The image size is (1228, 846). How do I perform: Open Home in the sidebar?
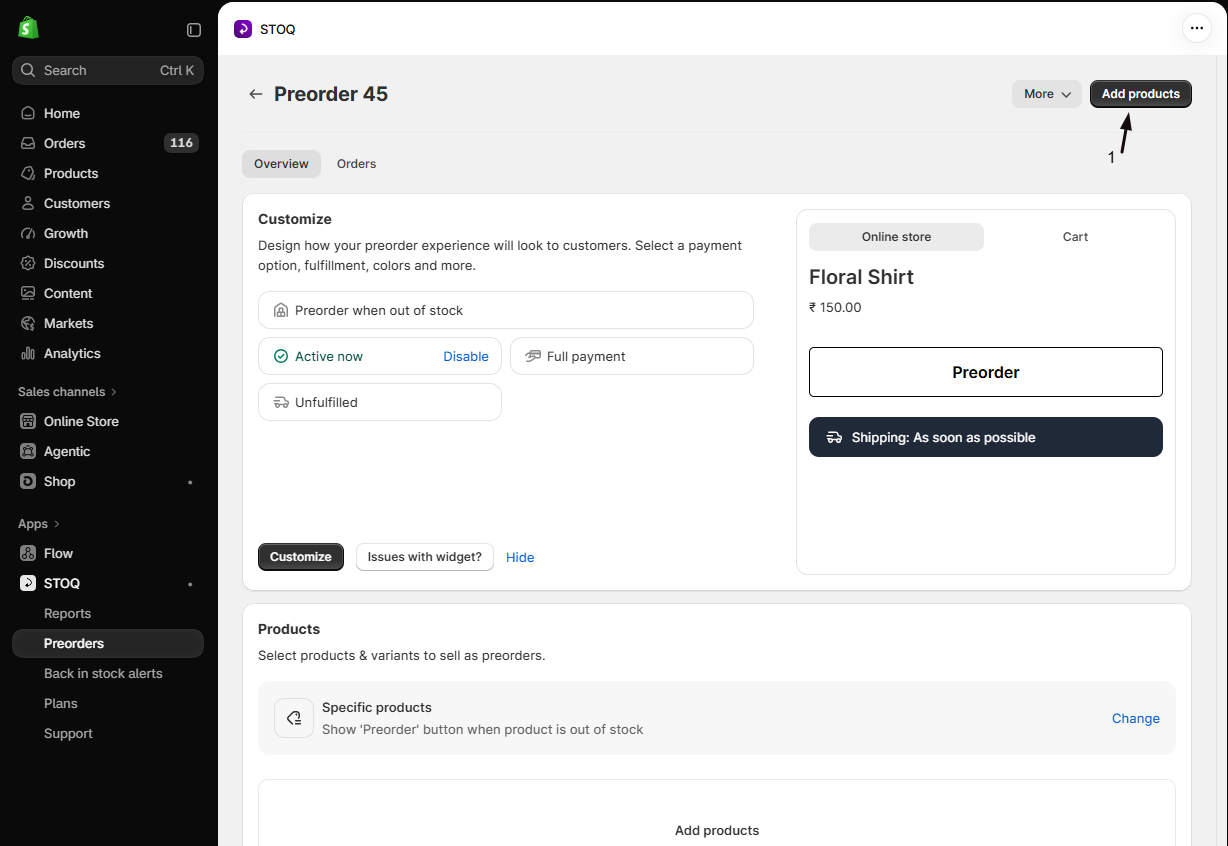pyautogui.click(x=108, y=113)
